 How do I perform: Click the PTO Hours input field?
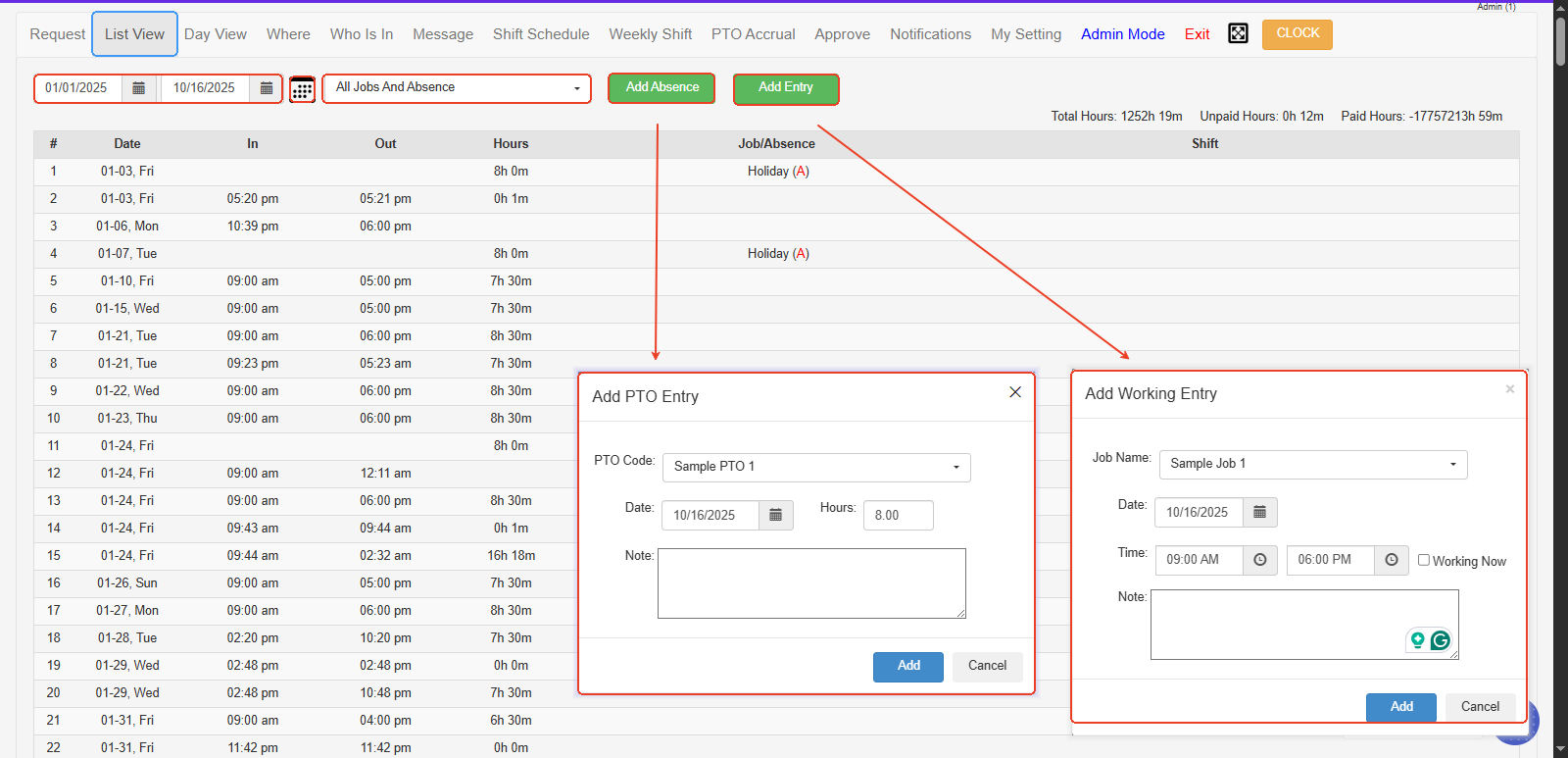coord(898,515)
